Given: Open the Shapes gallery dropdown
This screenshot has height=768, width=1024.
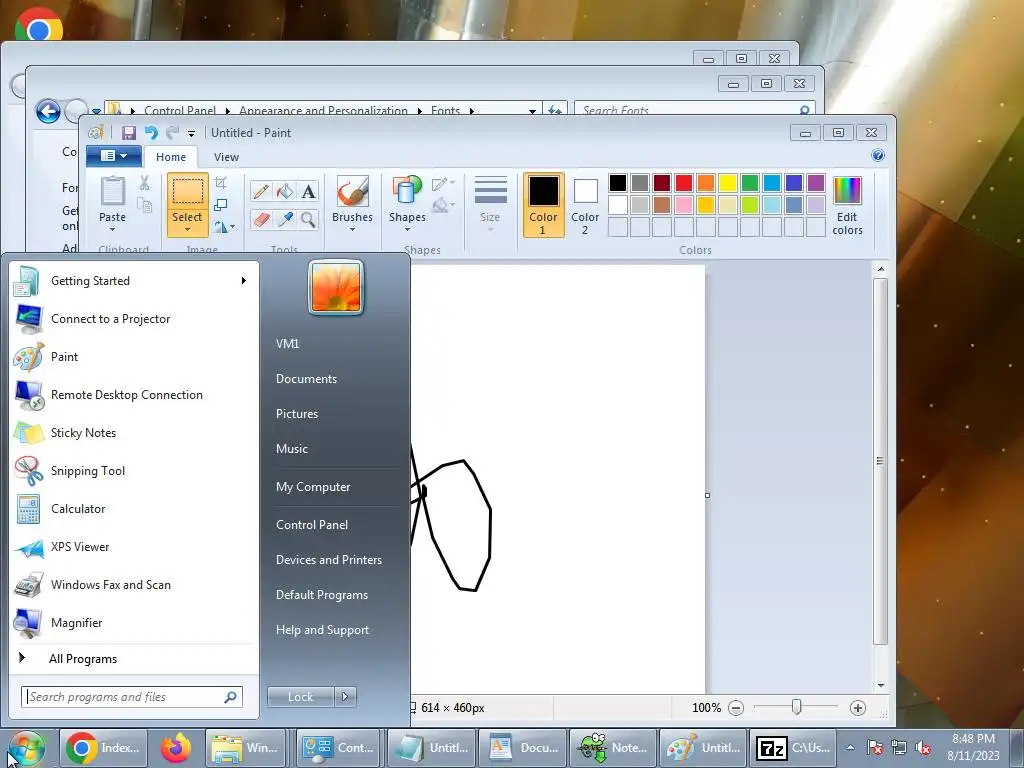Looking at the screenshot, I should coord(408,229).
